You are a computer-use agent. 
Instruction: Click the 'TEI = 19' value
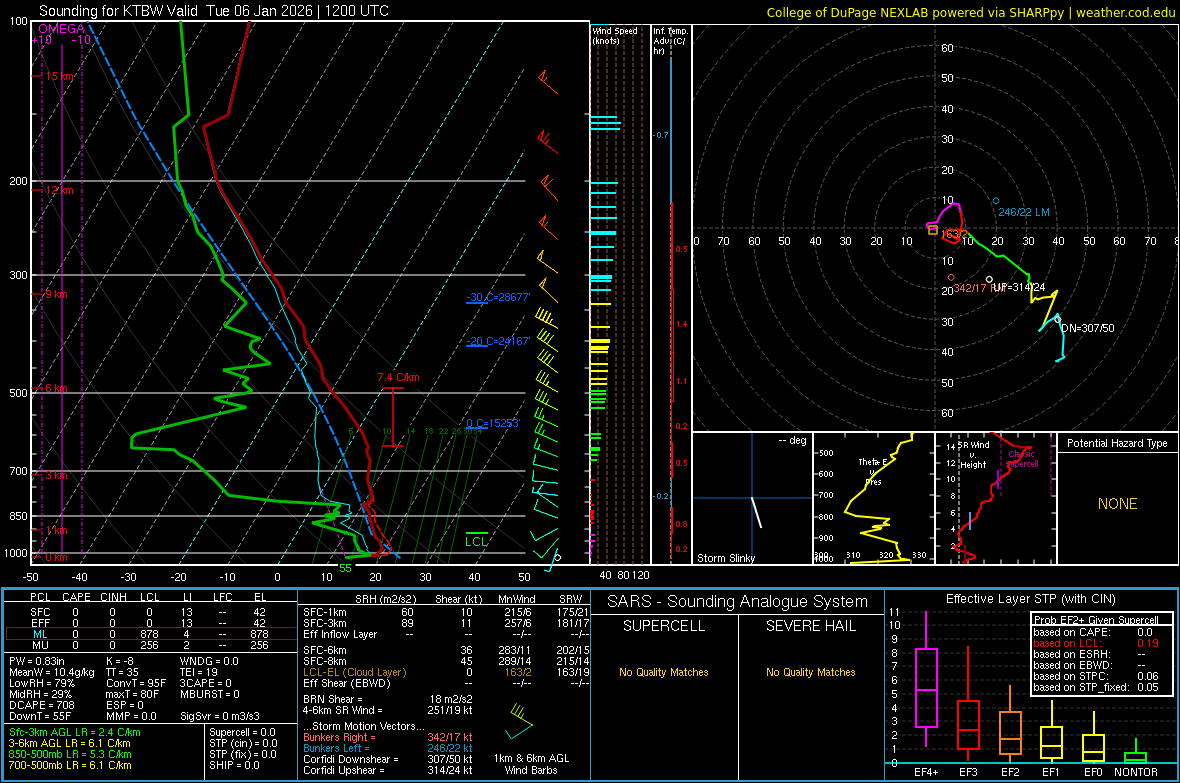click(x=199, y=672)
